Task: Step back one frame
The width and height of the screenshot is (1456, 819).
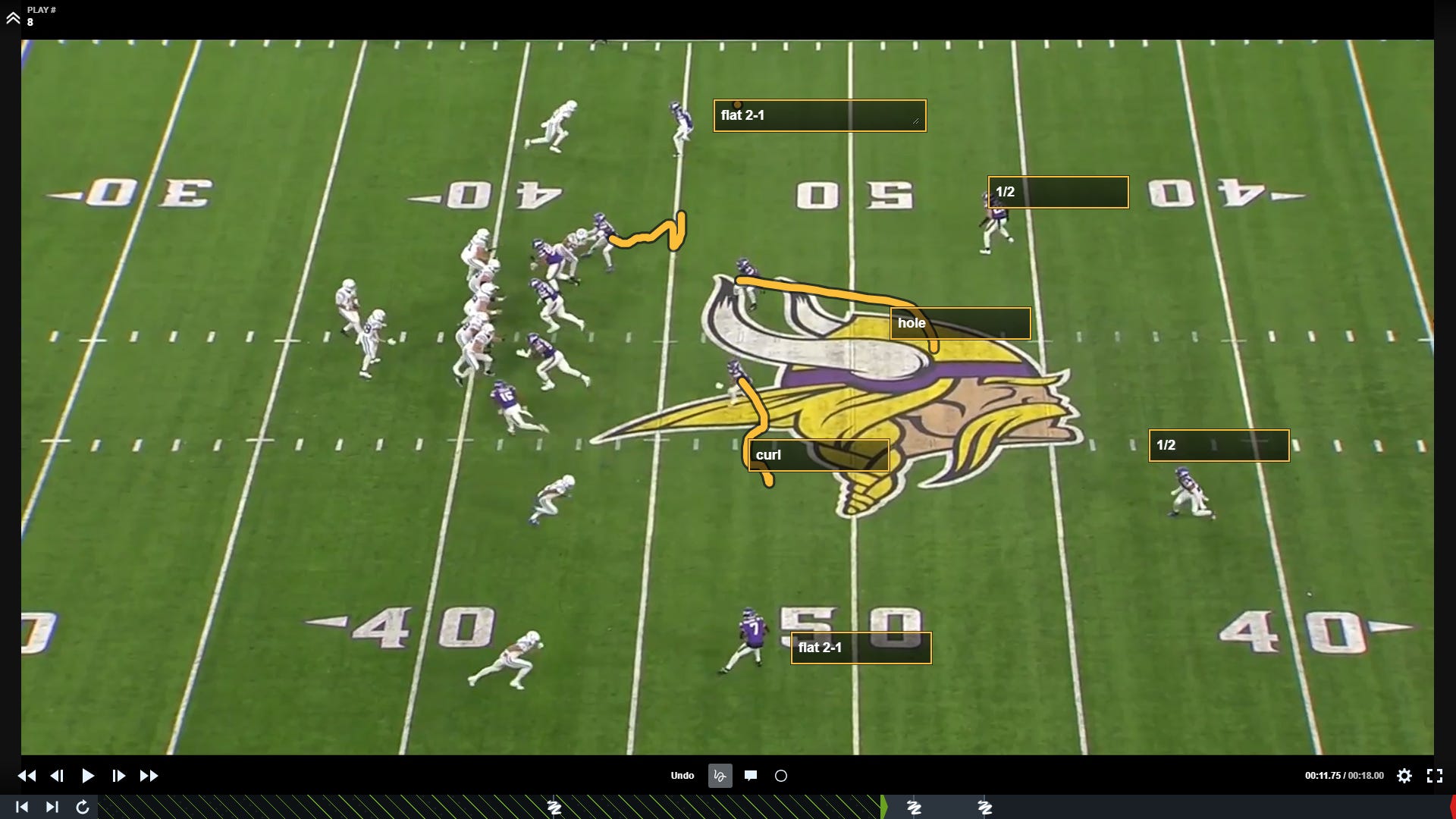Action: point(57,776)
